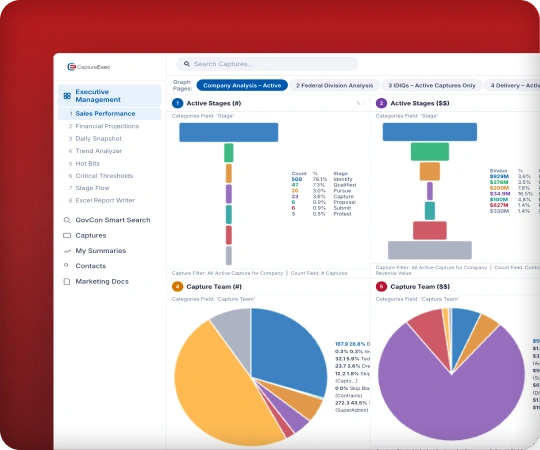Screen dimensions: 540x450
Task: Click the Marketing Docs document icon
Action: click(67, 281)
